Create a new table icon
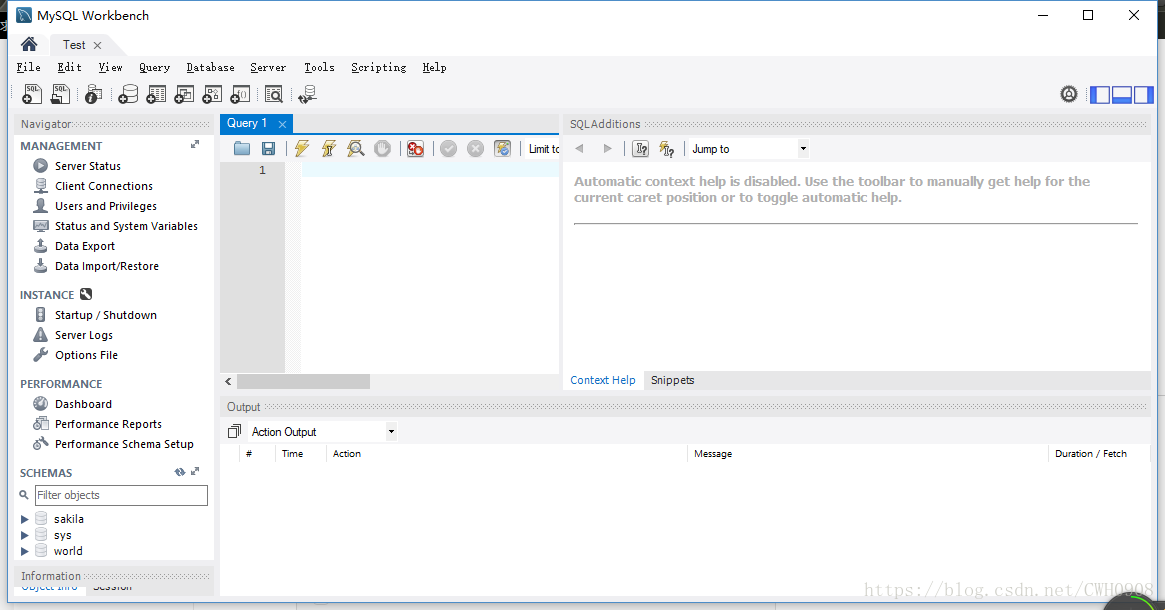The height and width of the screenshot is (610, 1165). pos(156,94)
